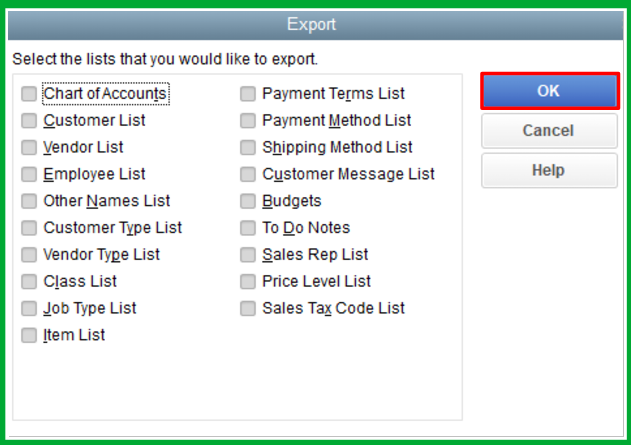This screenshot has width=631, height=445.
Task: Tick Job Type List checkbox
Action: (29, 309)
